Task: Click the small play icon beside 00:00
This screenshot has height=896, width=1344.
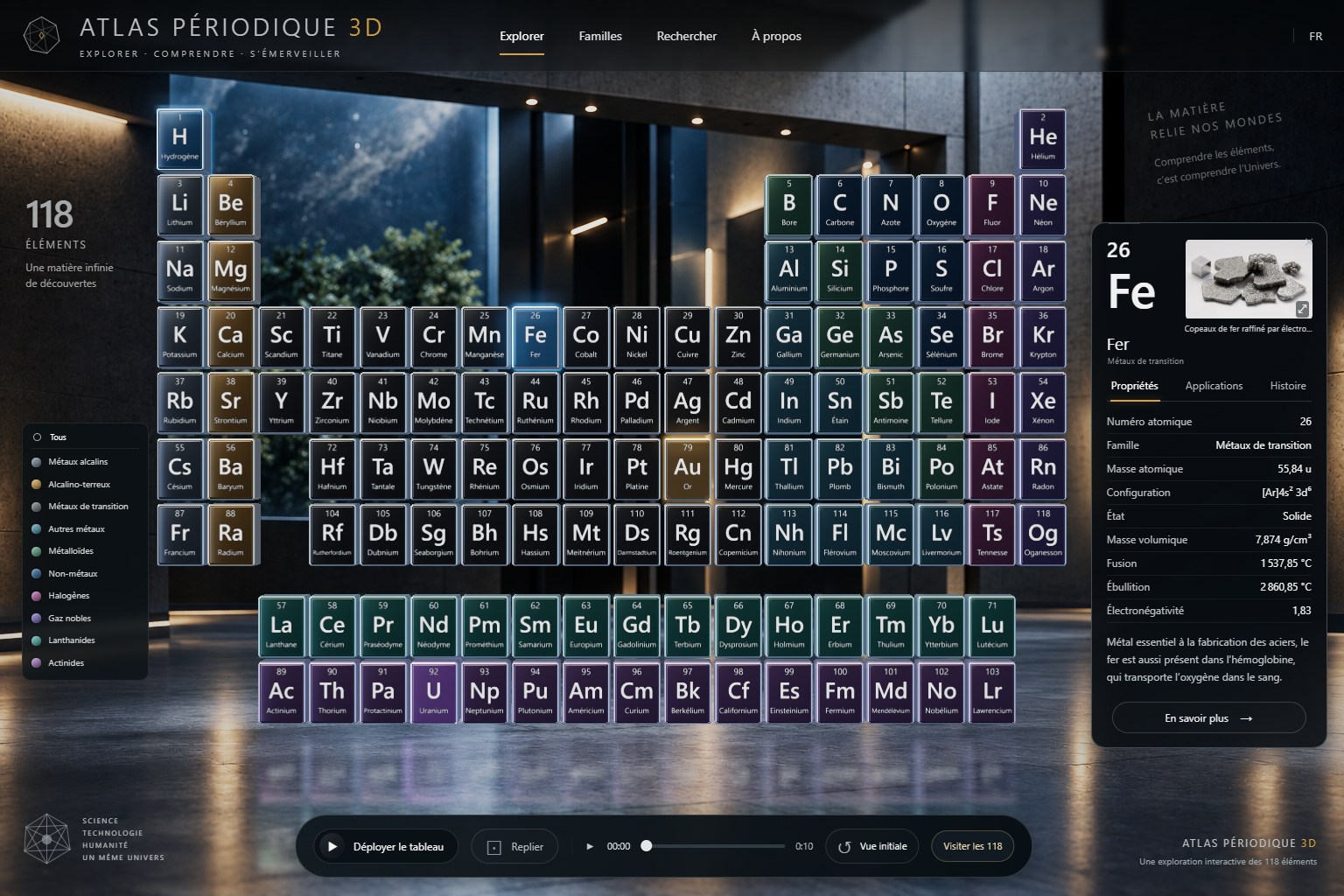Action: pos(590,846)
